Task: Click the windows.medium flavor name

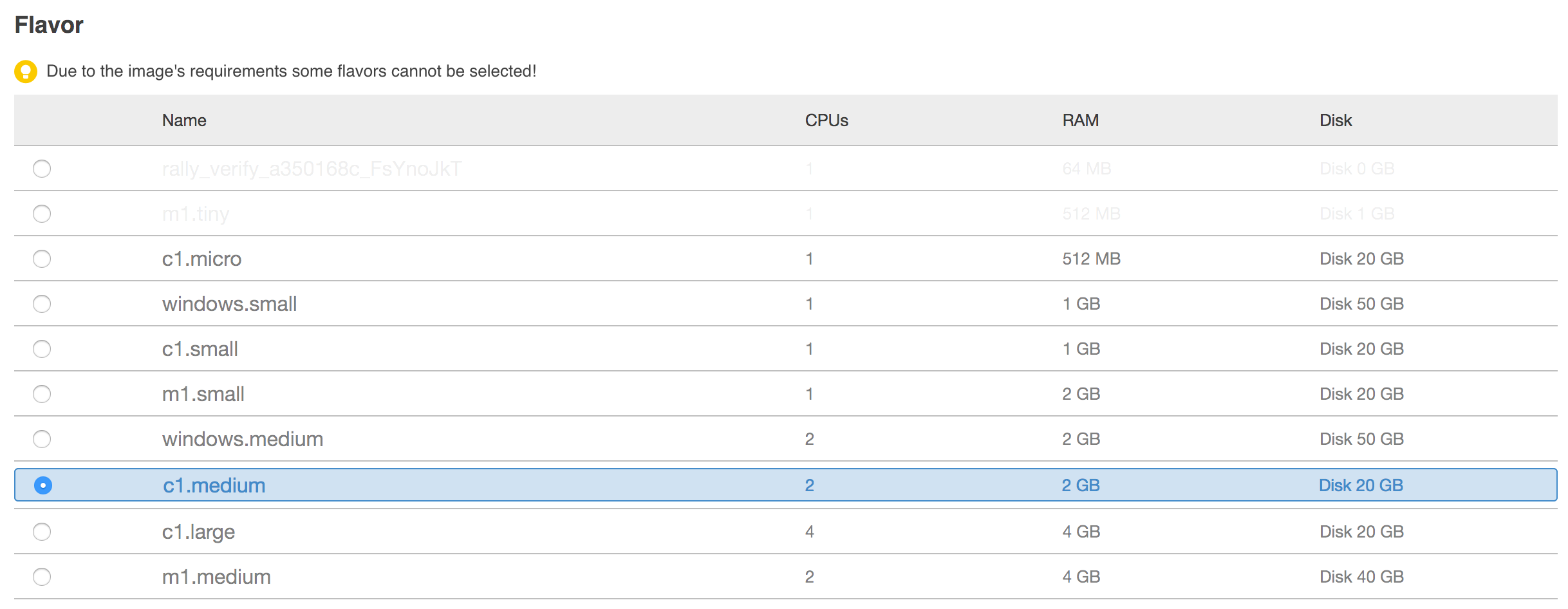Action: pyautogui.click(x=243, y=439)
